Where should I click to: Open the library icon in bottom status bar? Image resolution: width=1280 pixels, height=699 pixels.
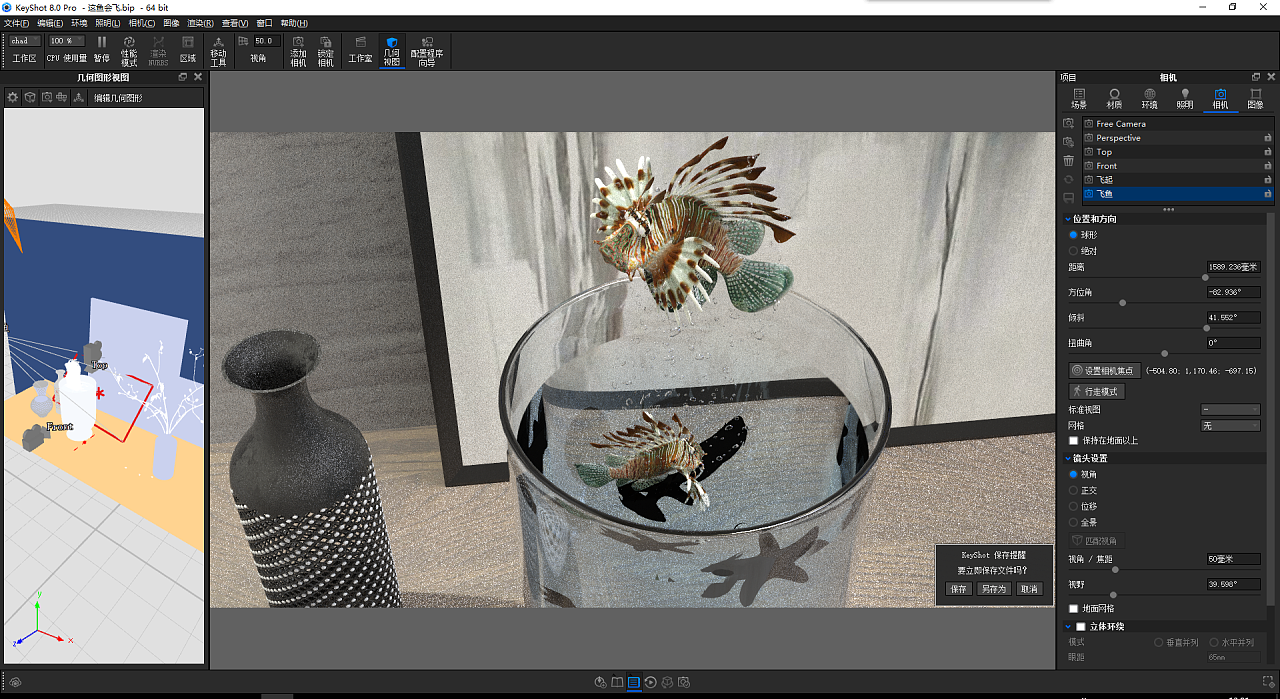[617, 682]
